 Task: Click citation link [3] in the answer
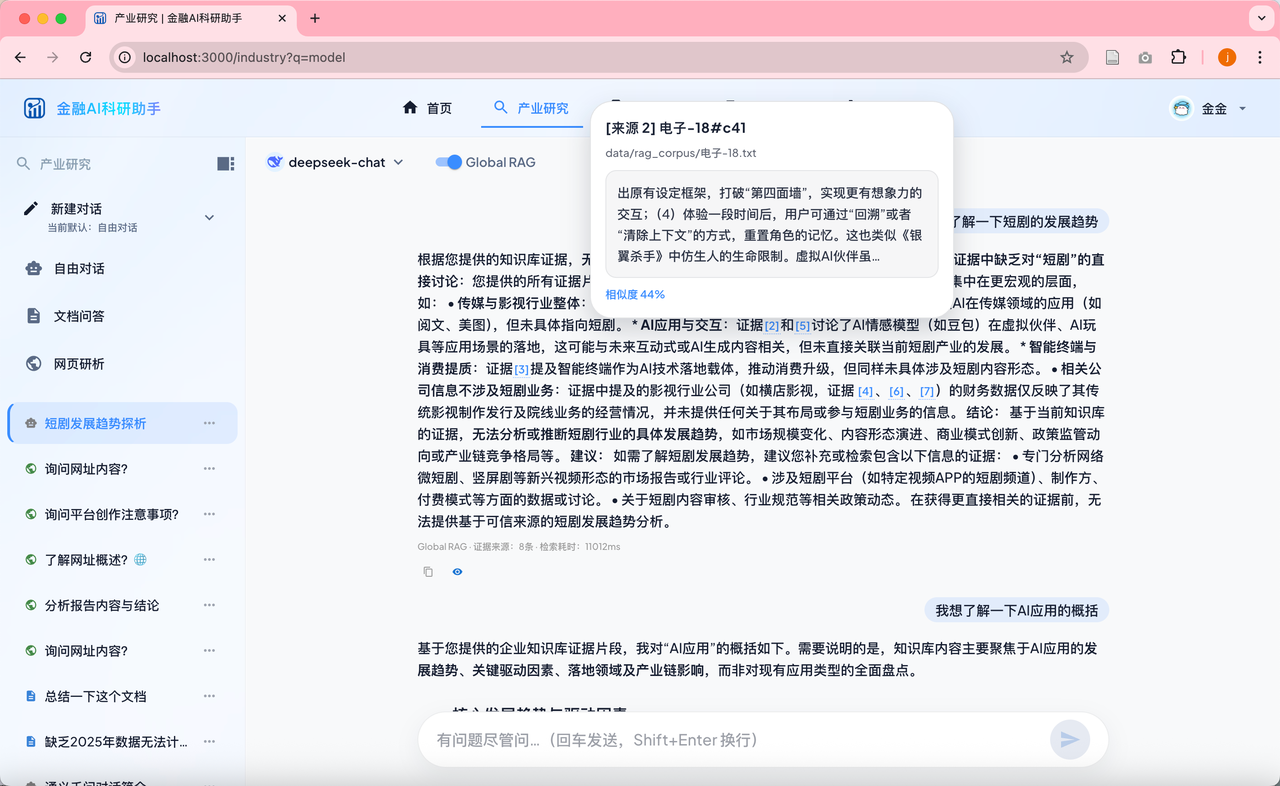(x=522, y=370)
